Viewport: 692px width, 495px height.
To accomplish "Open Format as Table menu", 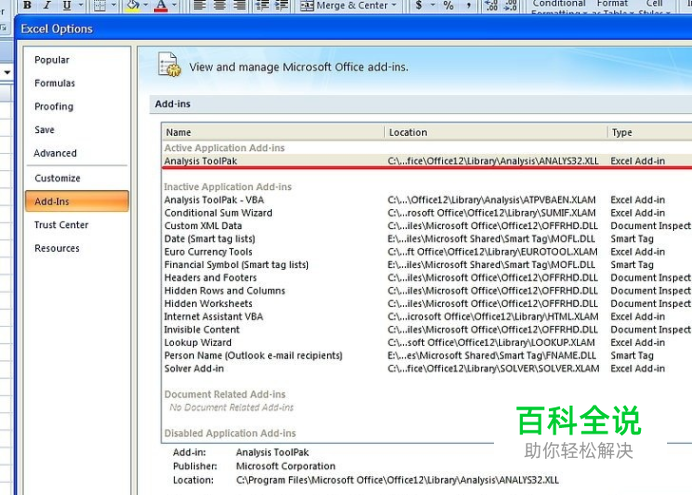I will (x=613, y=7).
